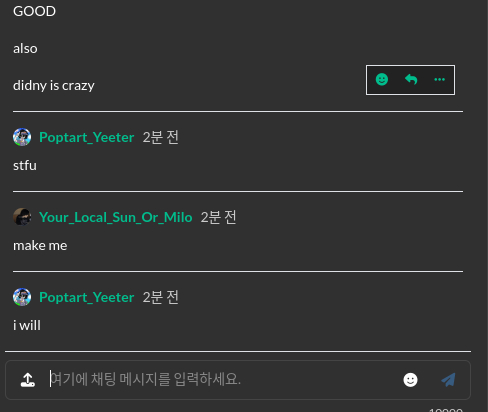Send the chat message with paper plane icon
The width and height of the screenshot is (488, 412).
[448, 380]
